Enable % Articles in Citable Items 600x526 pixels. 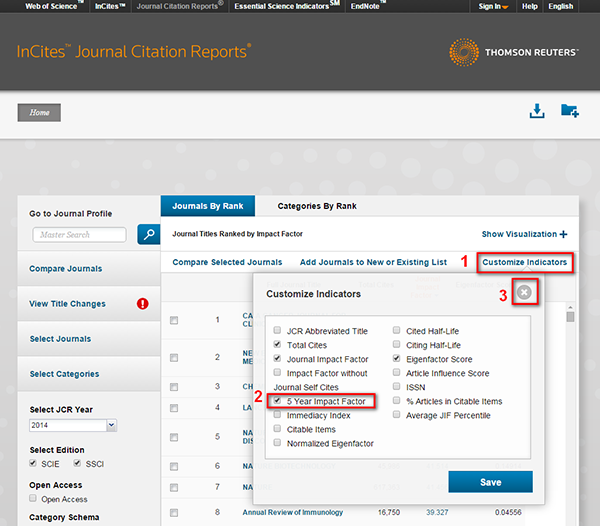(x=396, y=401)
